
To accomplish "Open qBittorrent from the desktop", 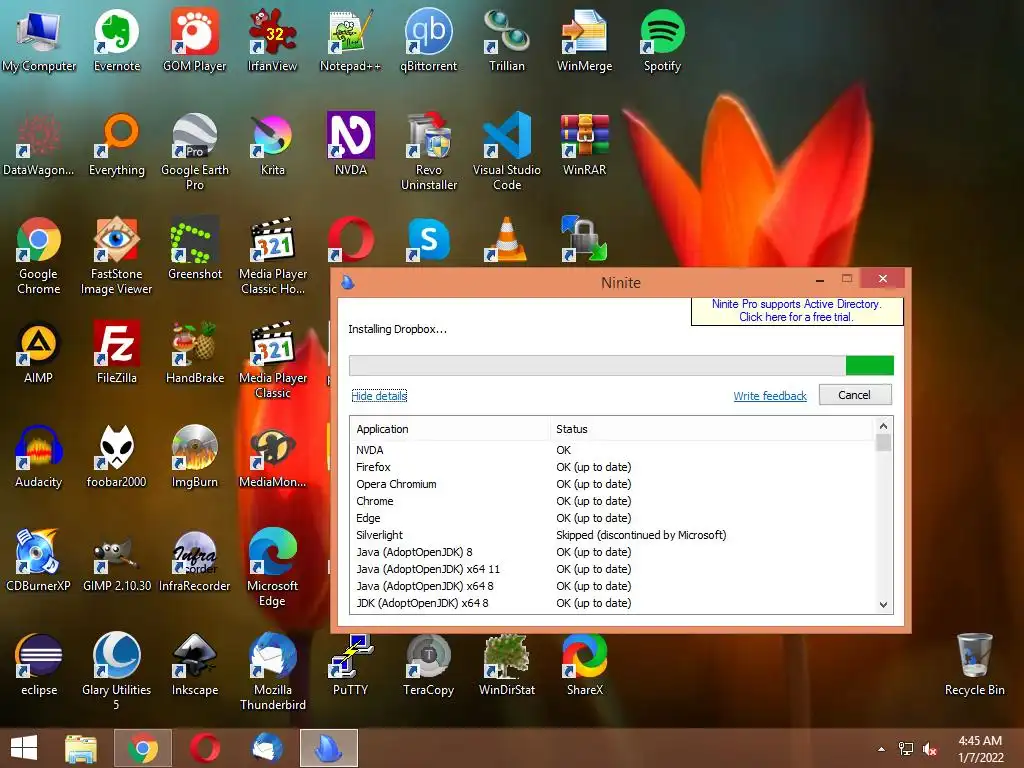I will pos(428,40).
